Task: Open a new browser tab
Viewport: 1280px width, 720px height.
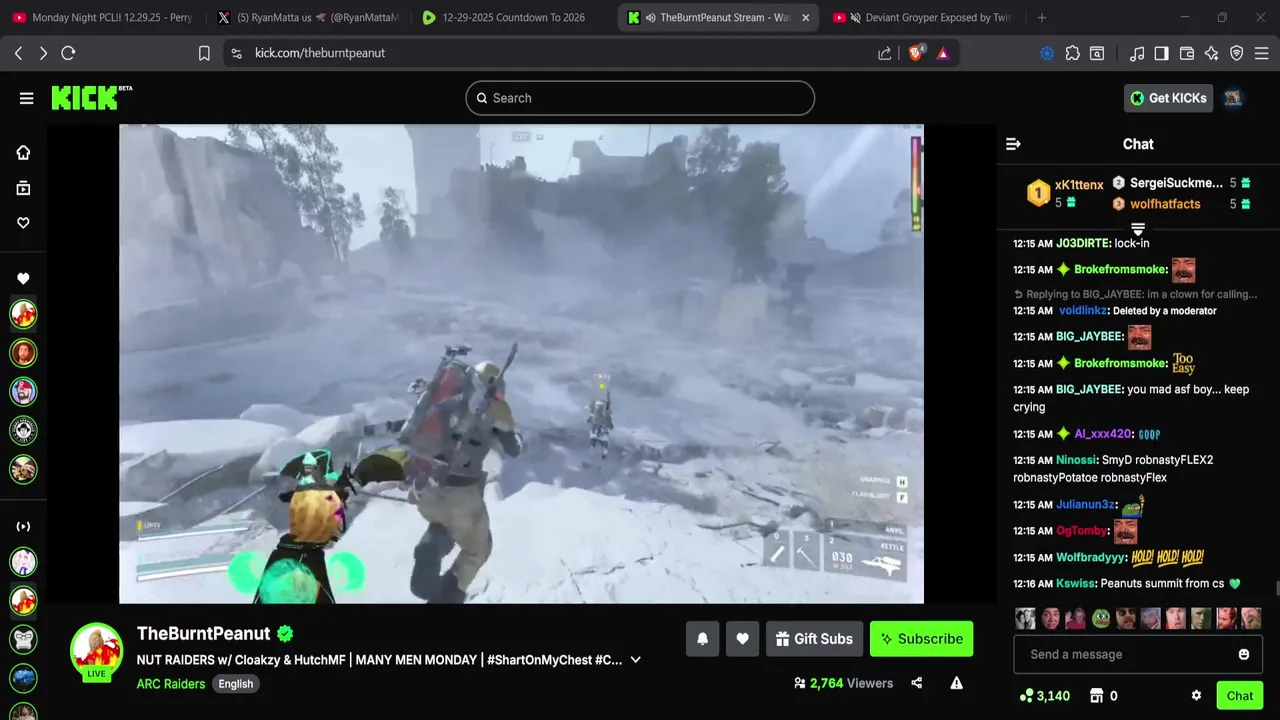Action: (x=1042, y=17)
